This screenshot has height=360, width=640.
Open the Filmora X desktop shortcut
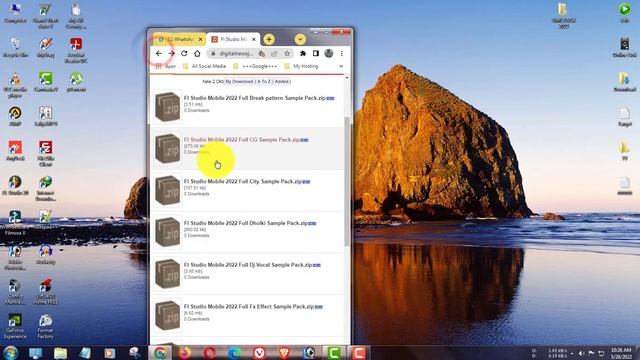click(x=15, y=223)
